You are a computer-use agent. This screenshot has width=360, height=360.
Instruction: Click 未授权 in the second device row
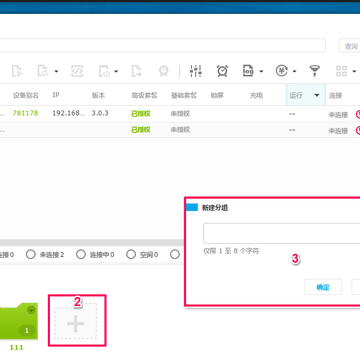tap(180, 130)
